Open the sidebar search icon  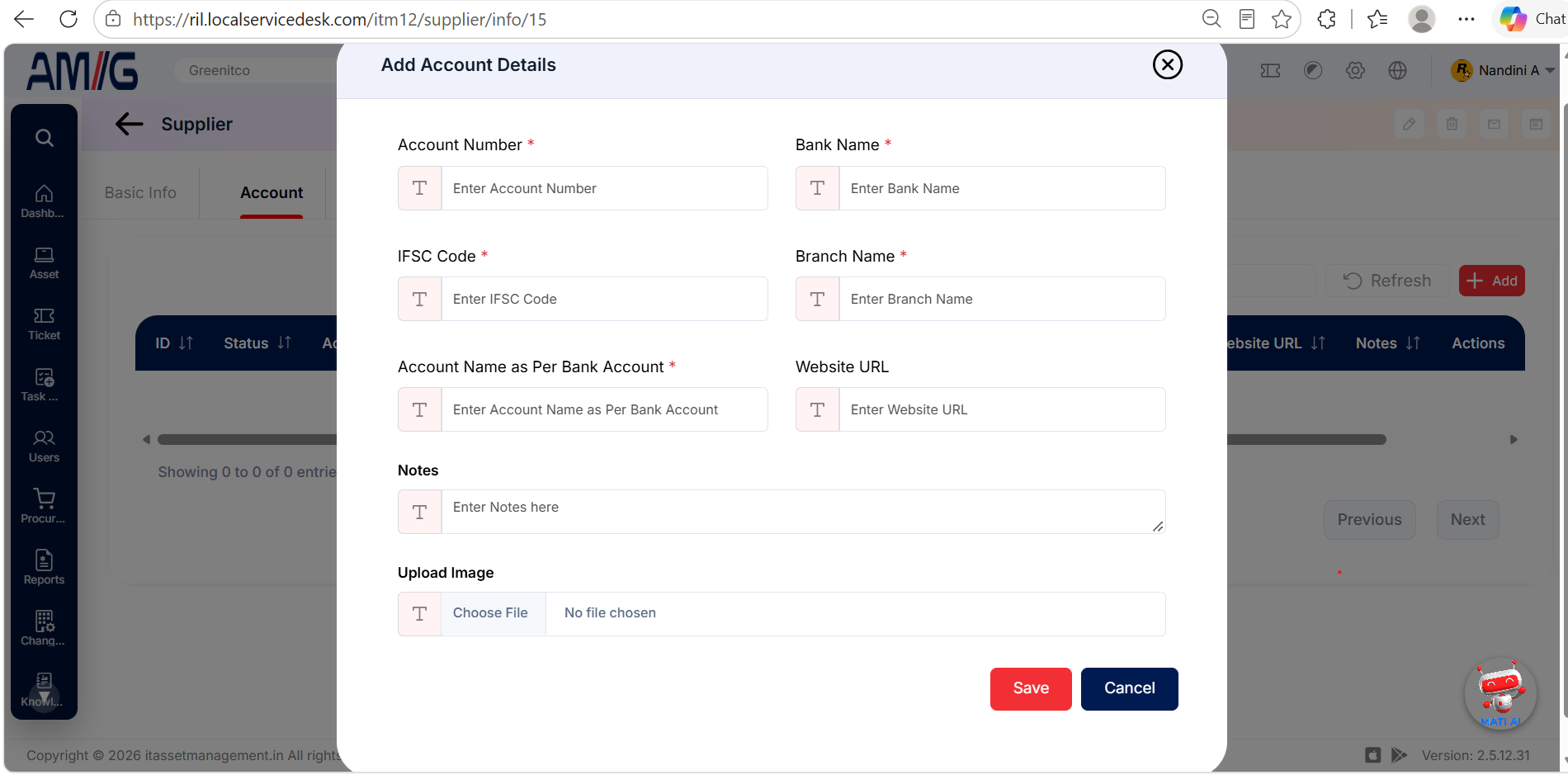[x=45, y=138]
